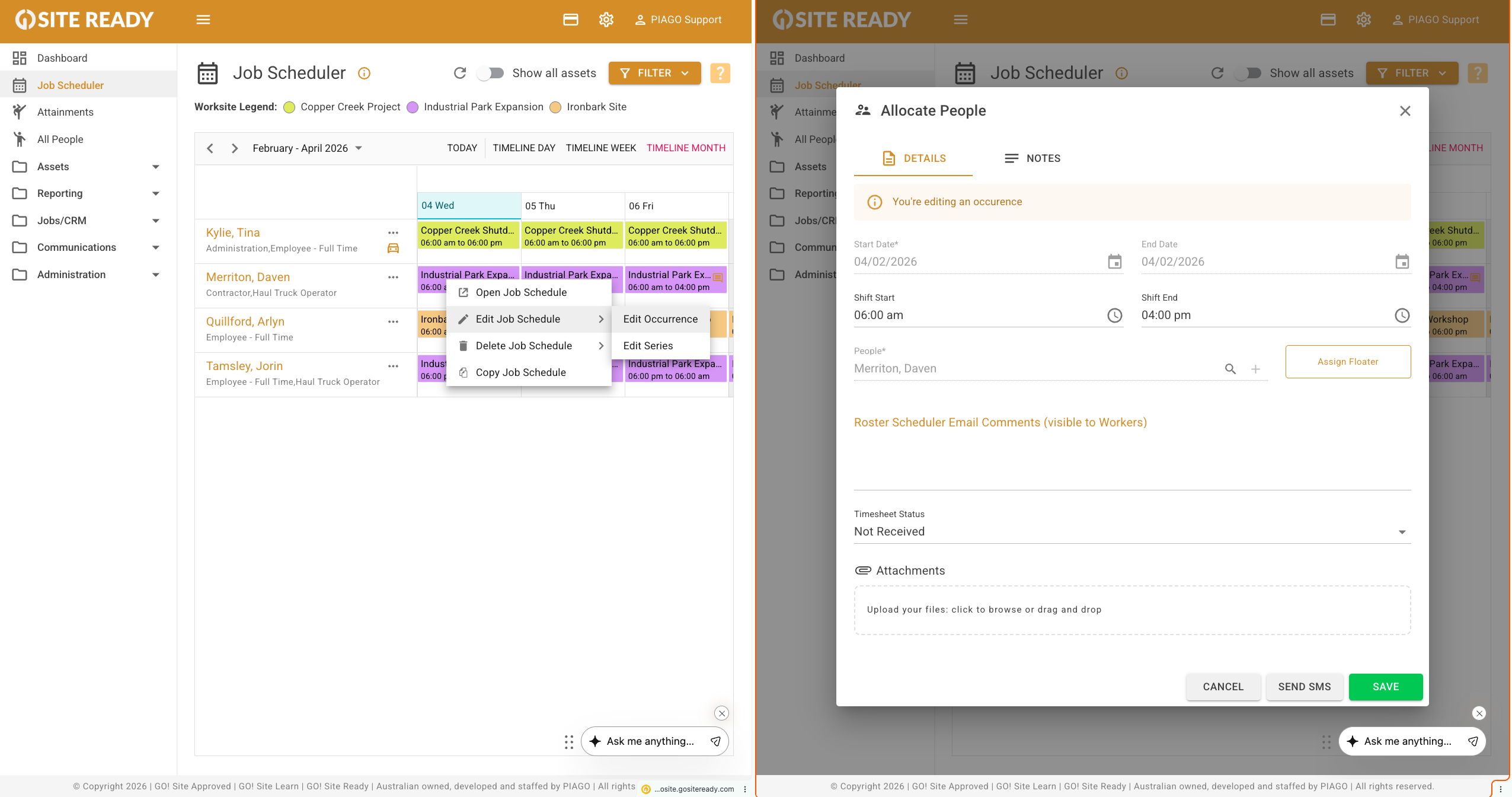1512x797 pixels.
Task: Open the hamburger menu in left header
Action: pyautogui.click(x=203, y=20)
